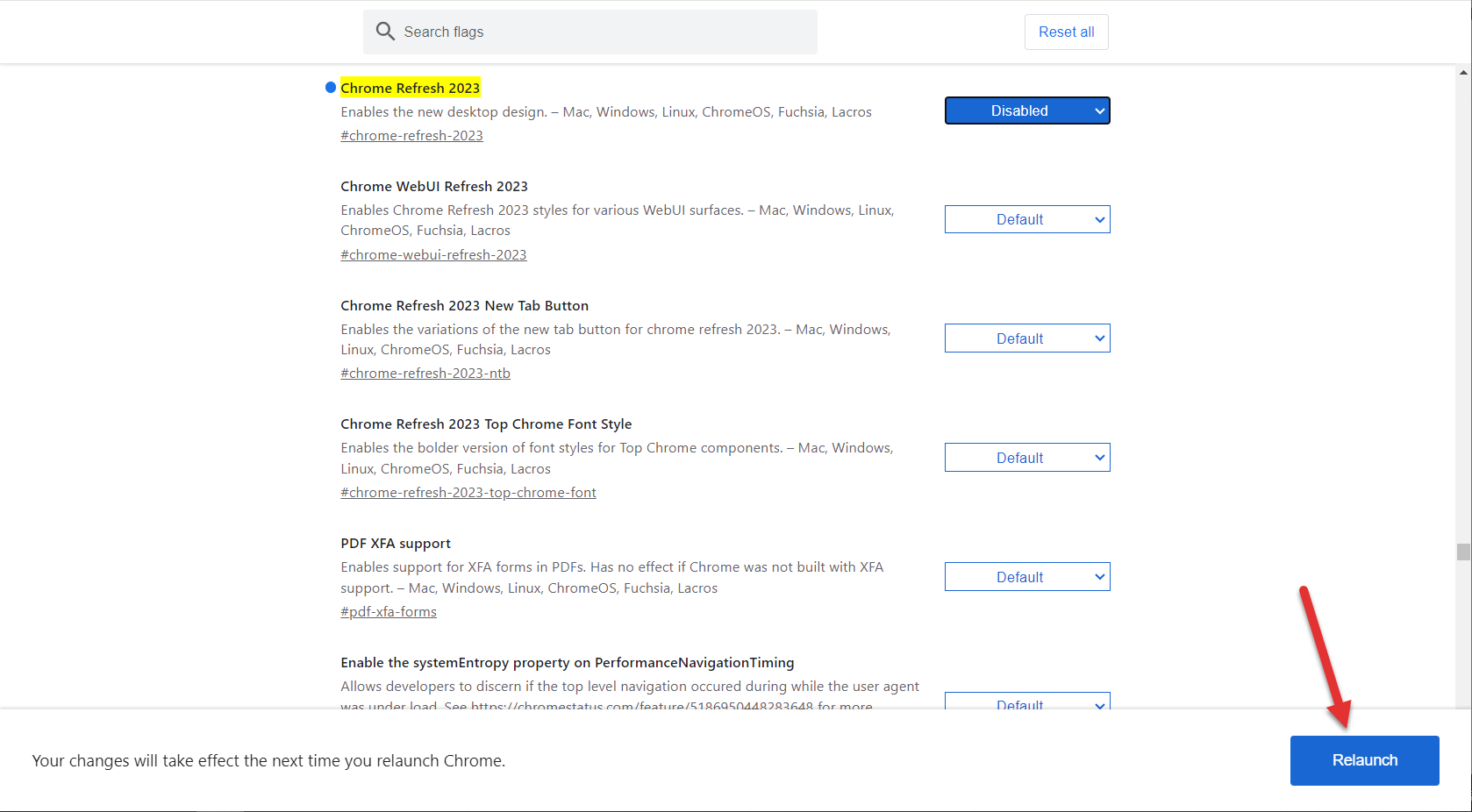The height and width of the screenshot is (812, 1472).
Task: Open the Top Chrome Font Style dropdown
Action: [1027, 458]
